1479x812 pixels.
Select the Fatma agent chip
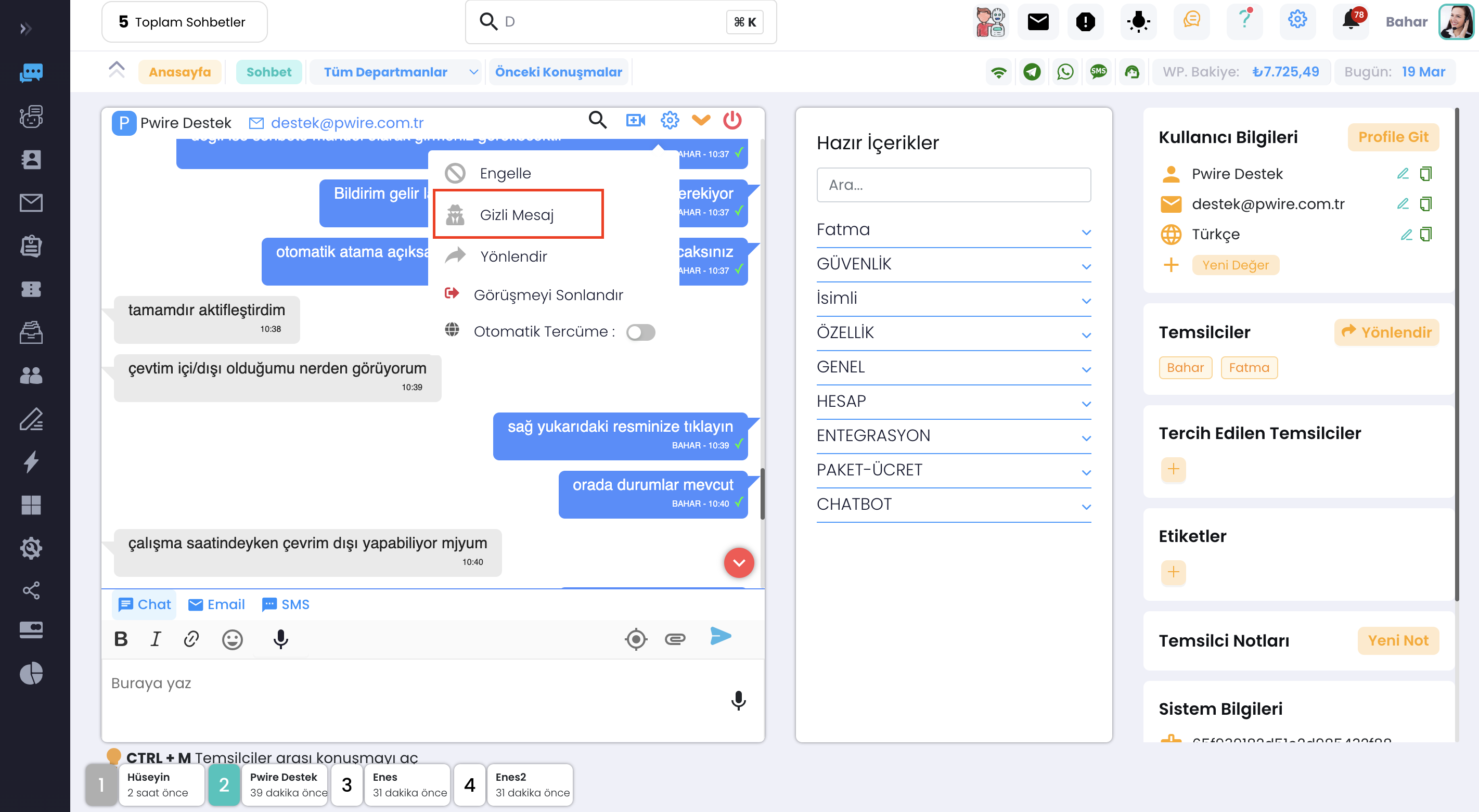click(1249, 368)
